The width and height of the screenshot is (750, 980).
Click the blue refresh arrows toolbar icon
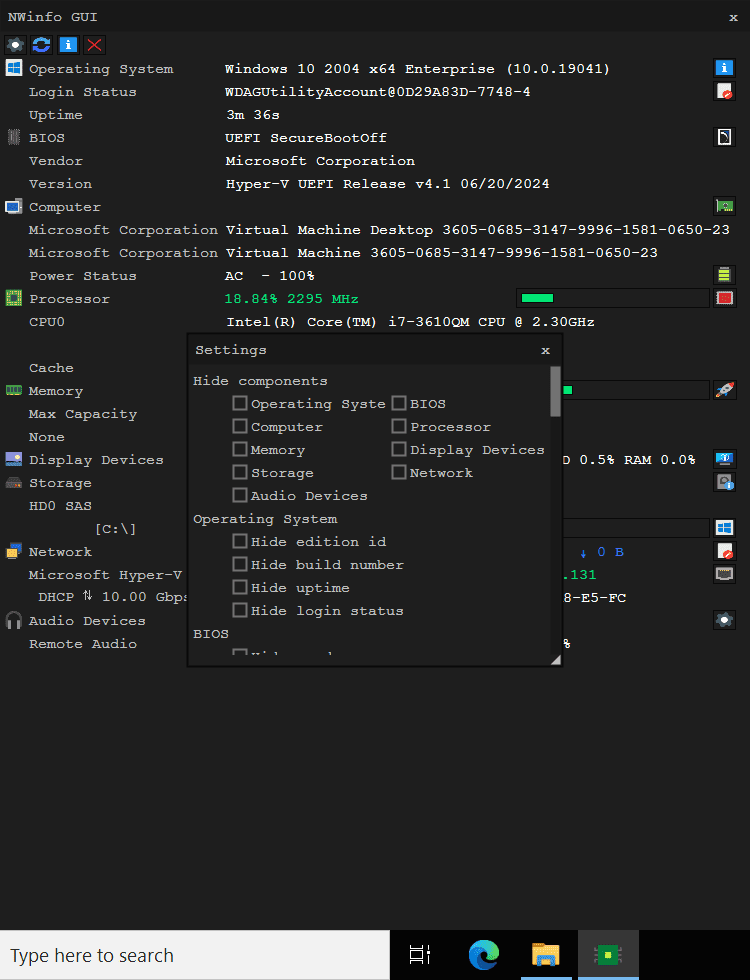click(41, 45)
